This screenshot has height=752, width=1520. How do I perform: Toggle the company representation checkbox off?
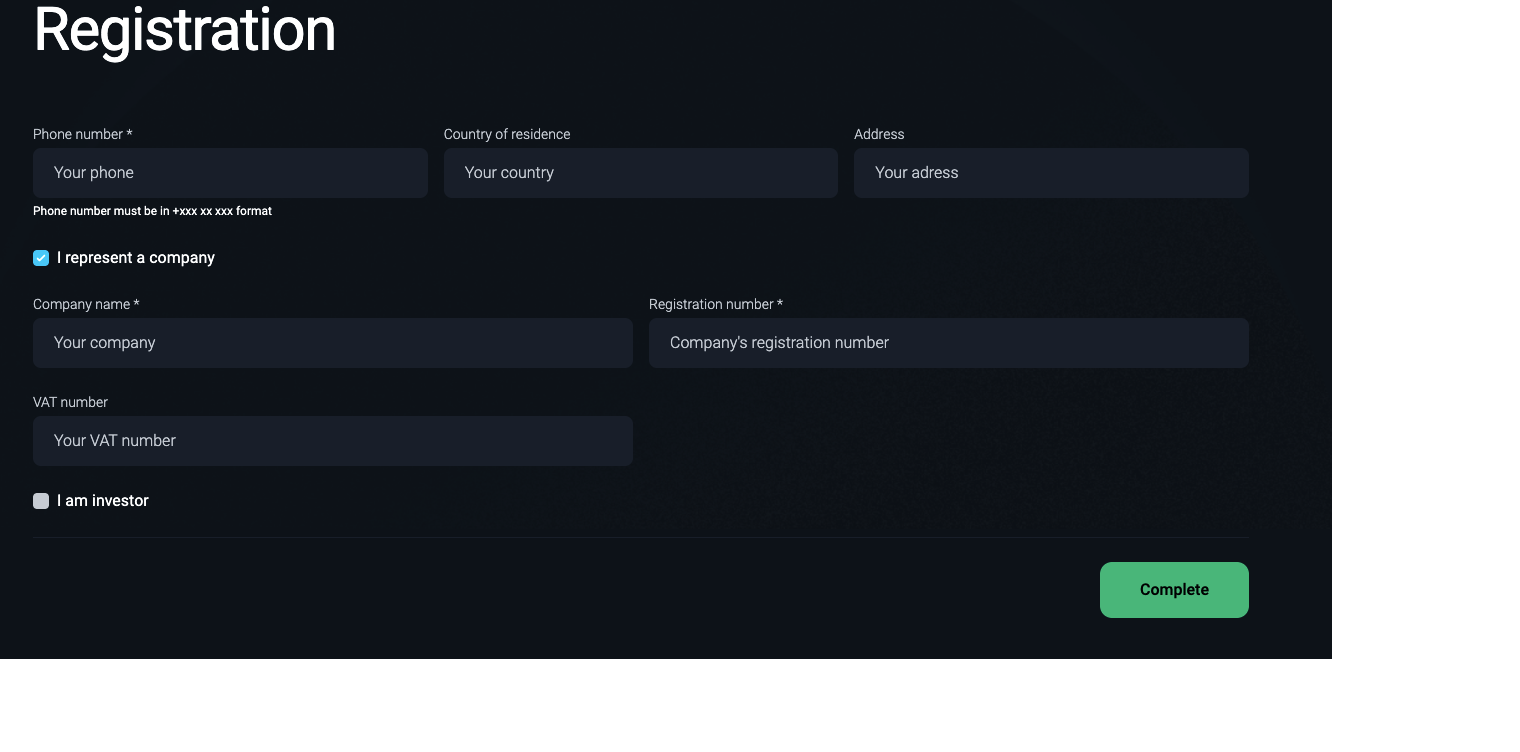pyautogui.click(x=41, y=258)
